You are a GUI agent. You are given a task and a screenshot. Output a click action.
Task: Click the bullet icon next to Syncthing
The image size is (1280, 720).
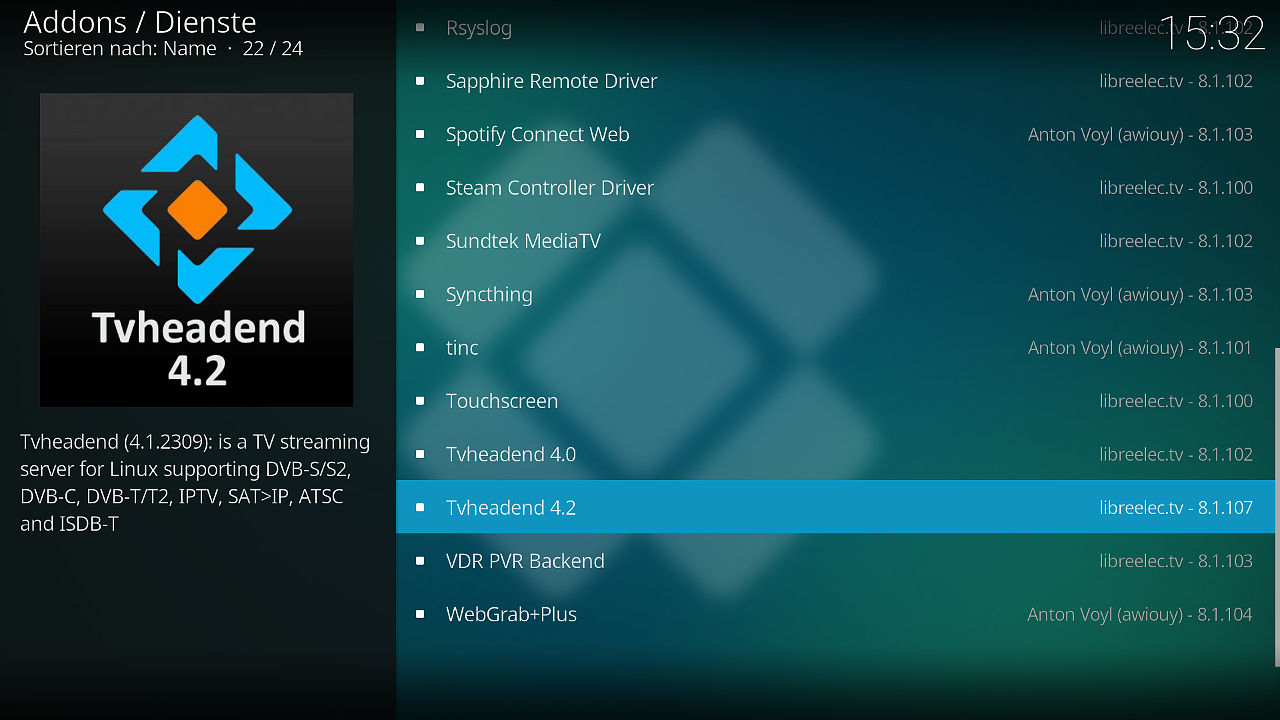pyautogui.click(x=420, y=294)
